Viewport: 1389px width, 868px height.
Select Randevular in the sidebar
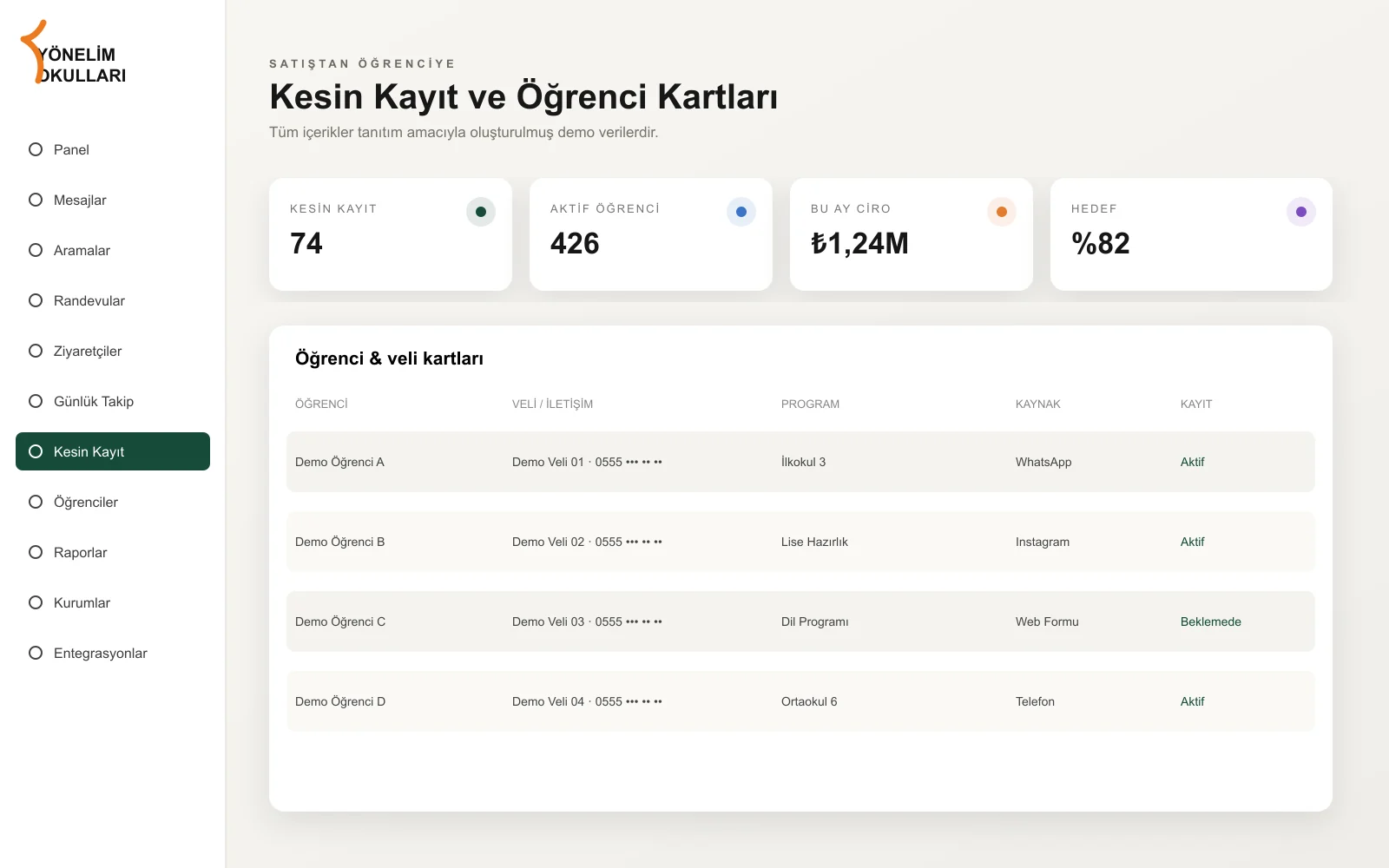pos(113,300)
